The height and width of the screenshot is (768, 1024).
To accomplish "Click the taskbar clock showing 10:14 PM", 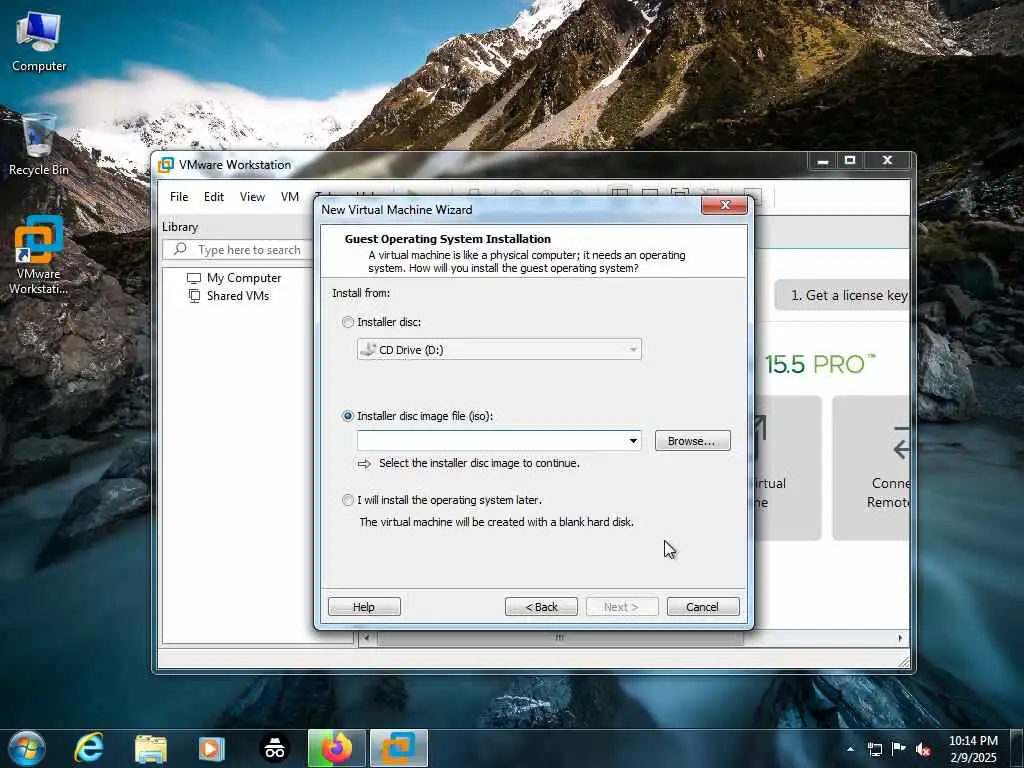I will (973, 749).
